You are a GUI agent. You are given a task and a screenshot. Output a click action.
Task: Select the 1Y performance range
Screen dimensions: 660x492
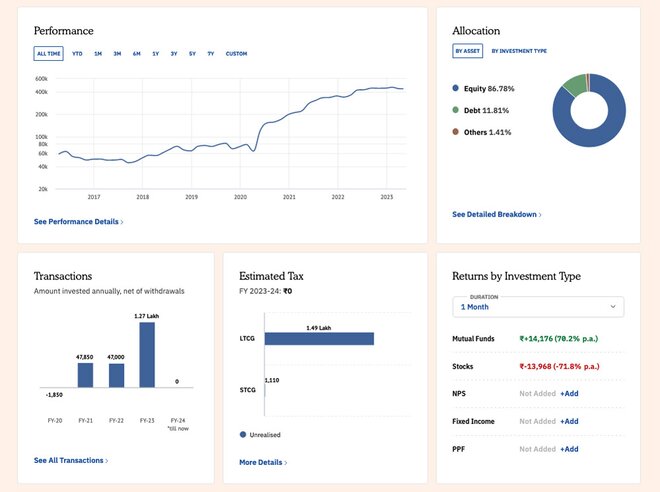[155, 53]
